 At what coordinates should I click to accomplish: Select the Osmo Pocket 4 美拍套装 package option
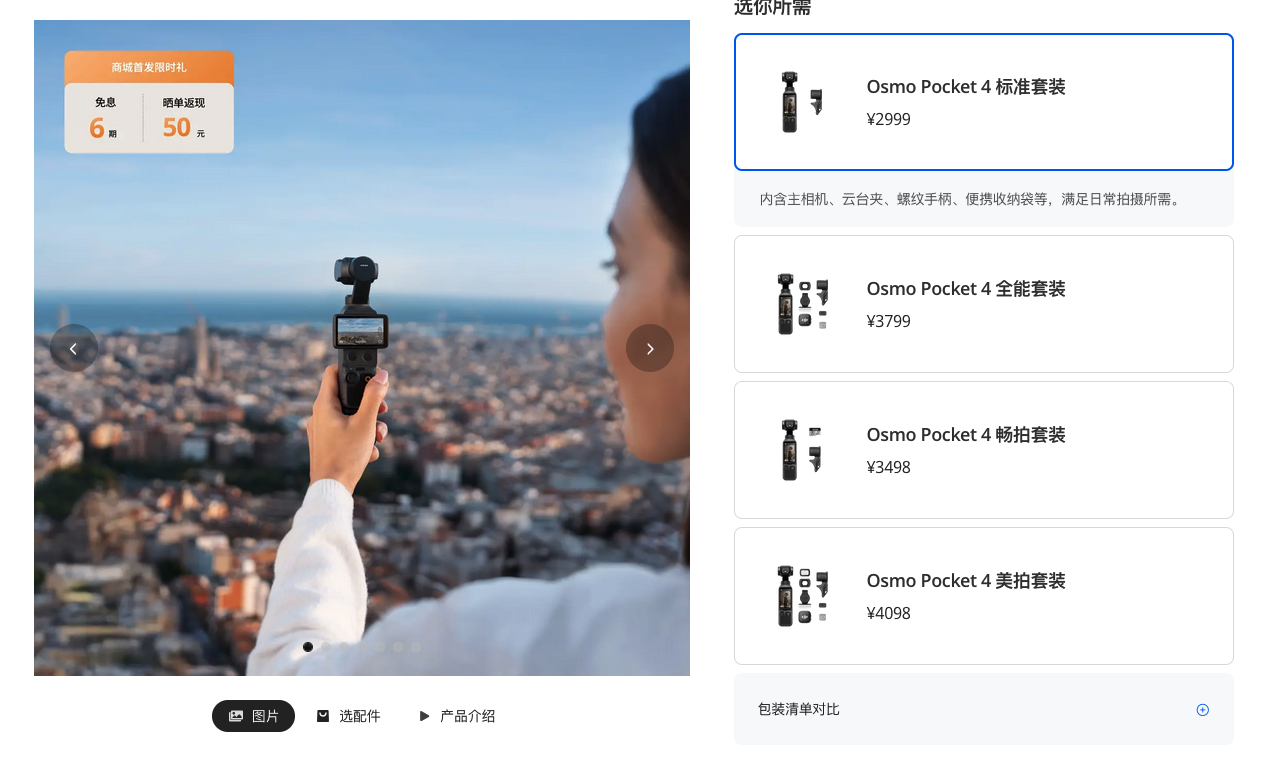pos(983,595)
